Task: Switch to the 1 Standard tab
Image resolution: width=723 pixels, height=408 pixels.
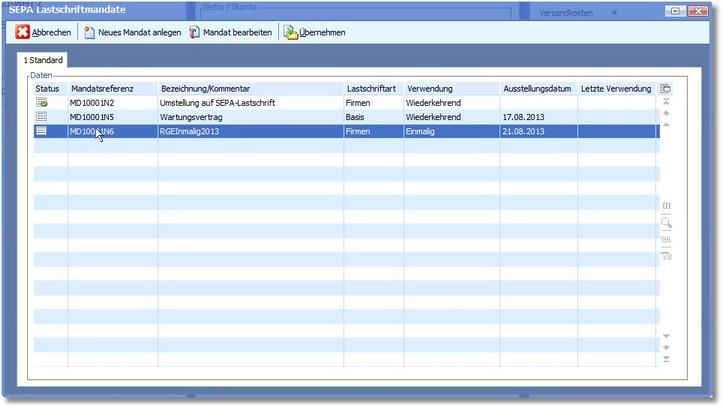Action: 43,61
